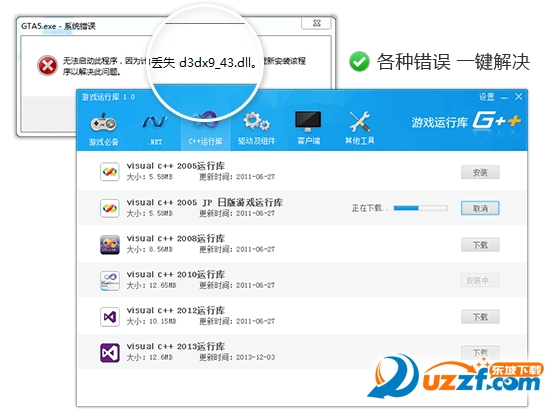Click the visual c++ 2013运行库 icon

click(110, 353)
